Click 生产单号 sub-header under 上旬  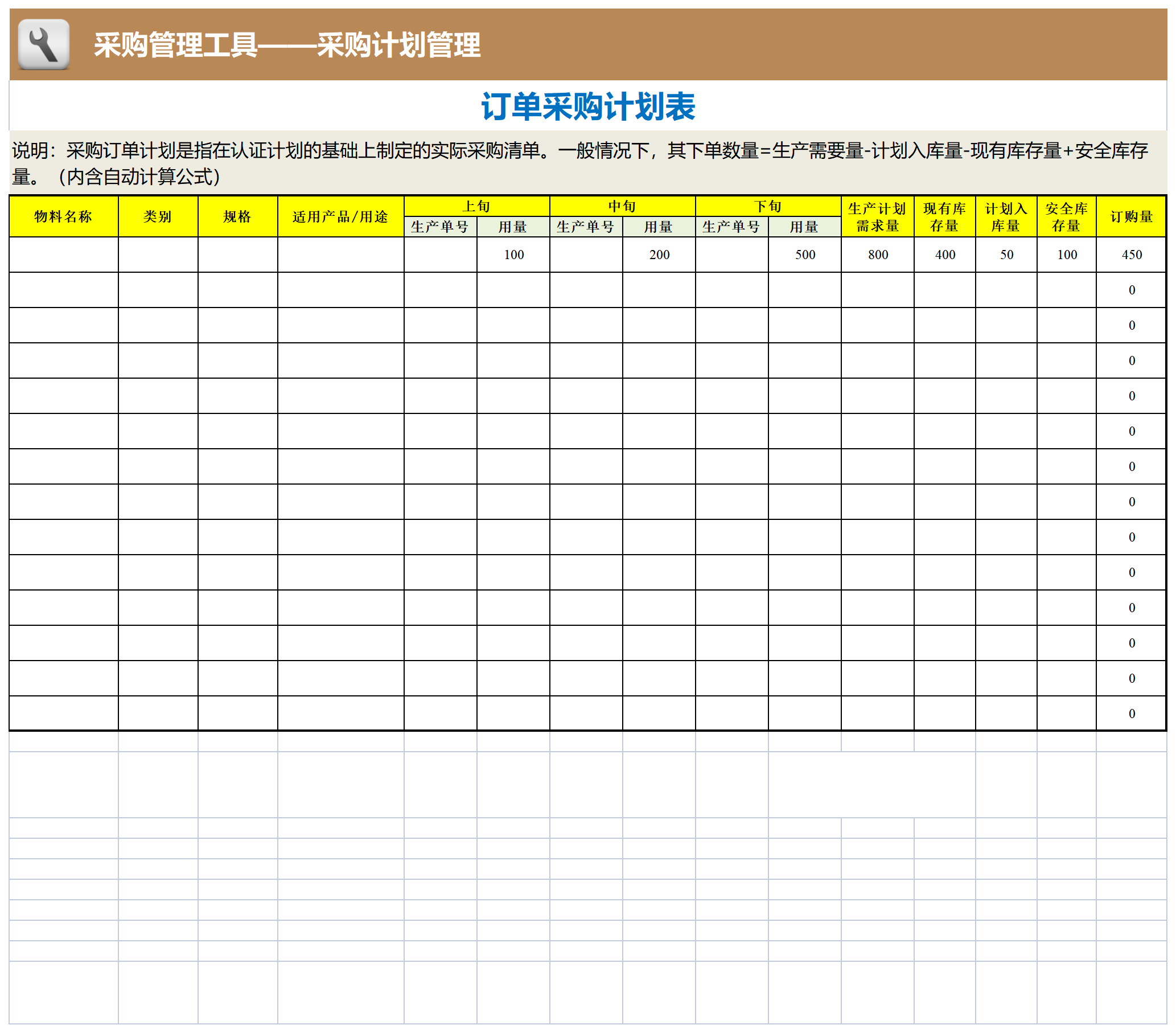(440, 227)
